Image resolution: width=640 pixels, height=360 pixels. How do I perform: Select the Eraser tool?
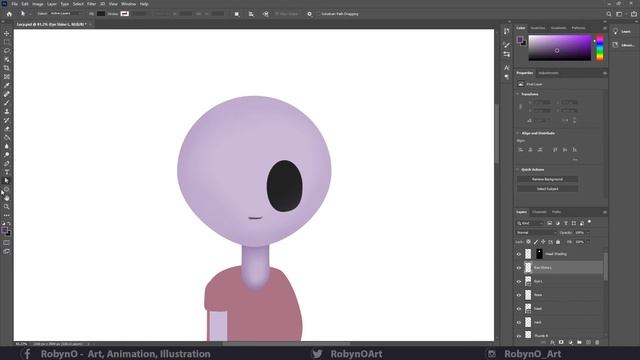coord(7,129)
